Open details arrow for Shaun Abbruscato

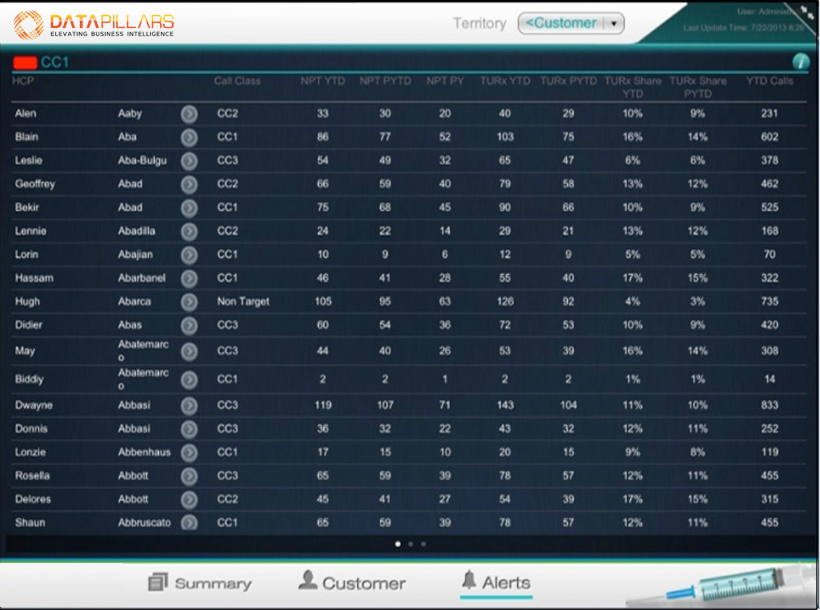(x=189, y=522)
